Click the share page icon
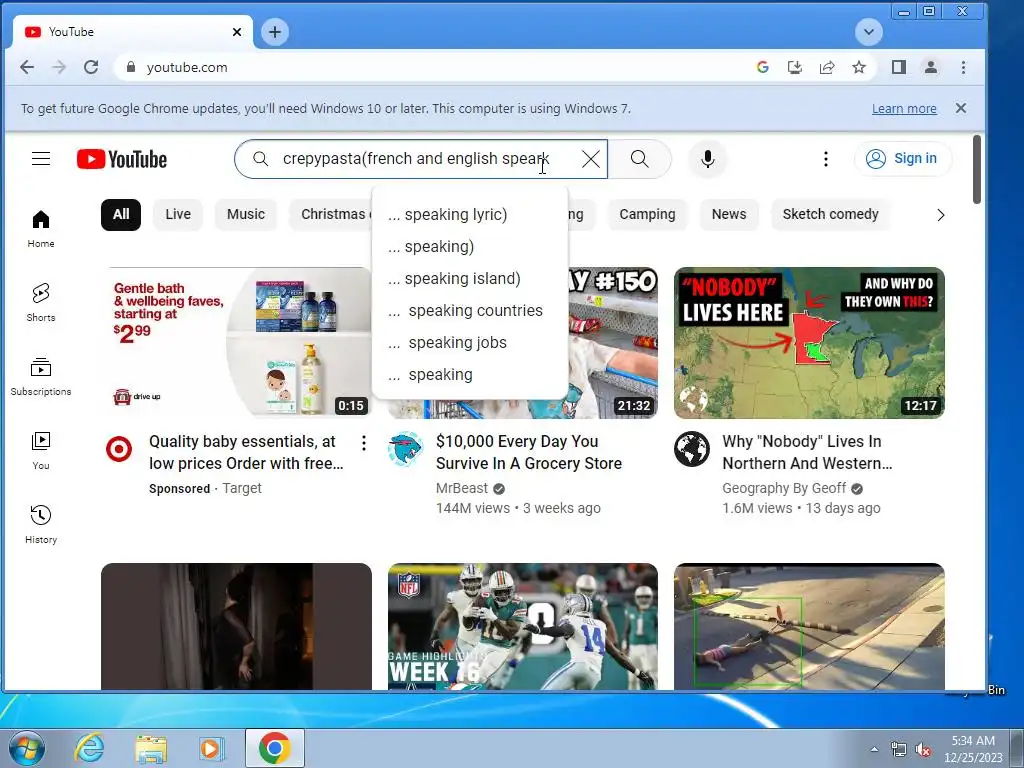 pos(827,67)
